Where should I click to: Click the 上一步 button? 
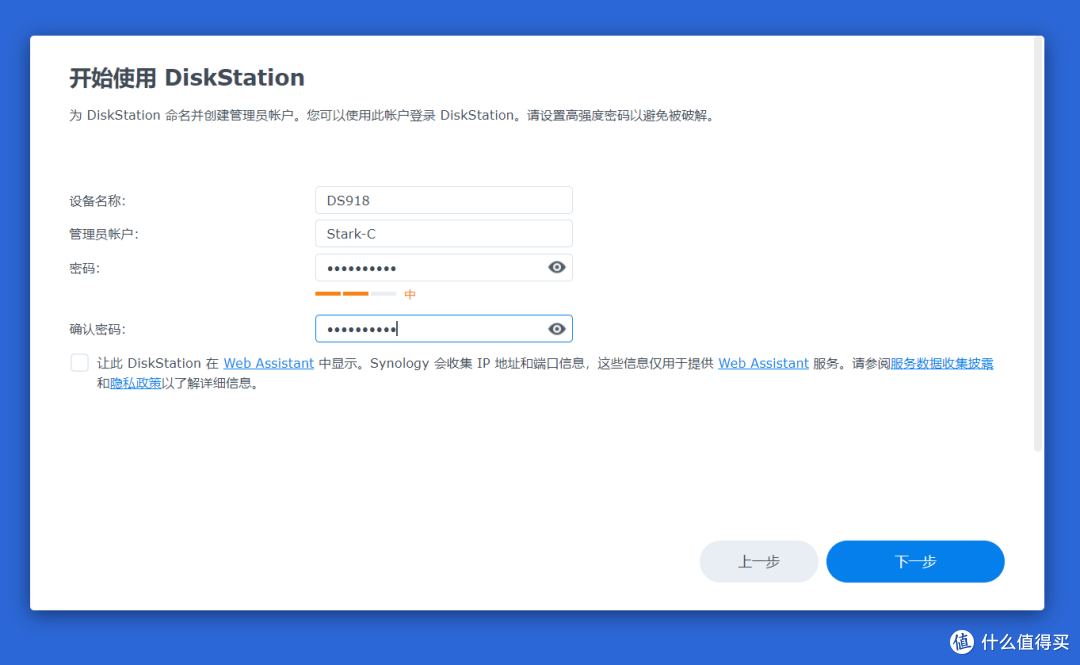758,561
